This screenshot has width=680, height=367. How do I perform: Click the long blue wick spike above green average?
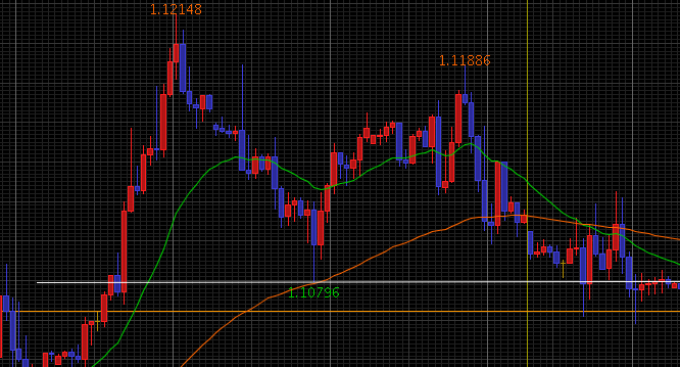point(242,97)
